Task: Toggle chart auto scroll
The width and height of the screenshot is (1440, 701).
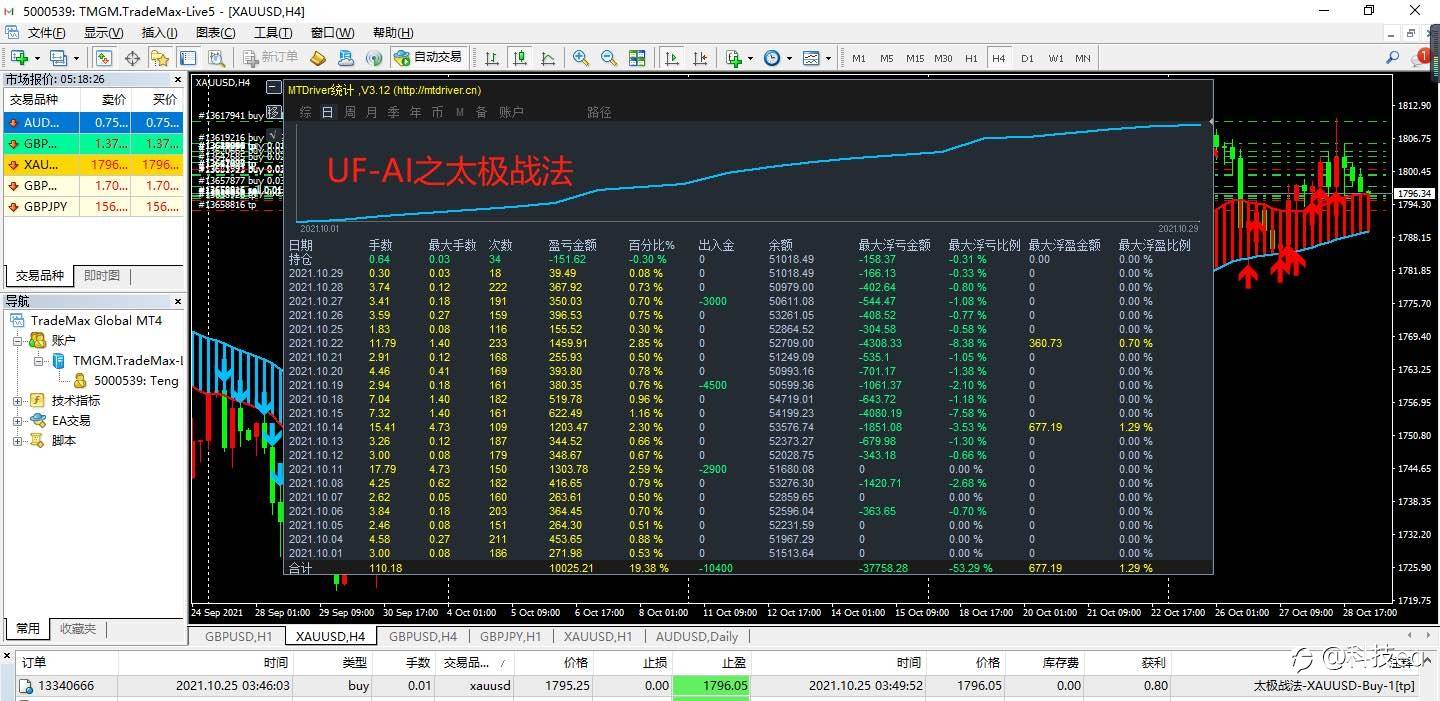Action: point(672,58)
